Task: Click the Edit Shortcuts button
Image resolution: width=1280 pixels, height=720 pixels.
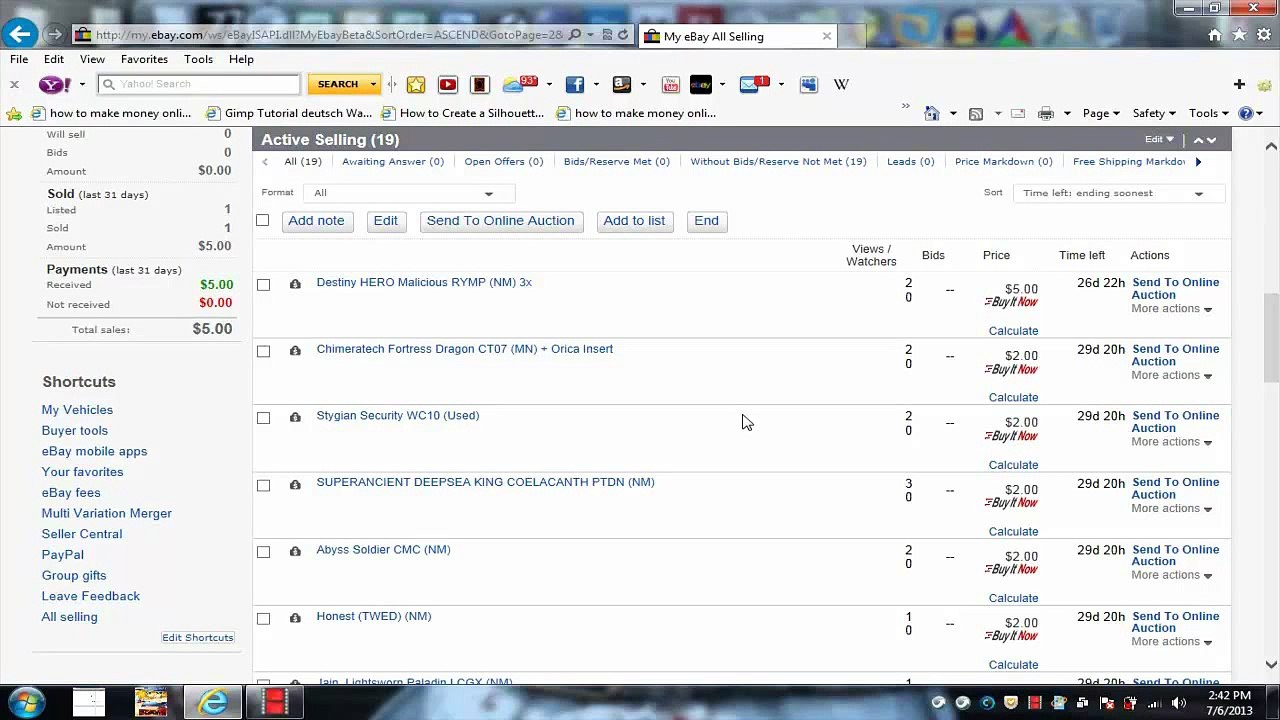Action: 198,638
